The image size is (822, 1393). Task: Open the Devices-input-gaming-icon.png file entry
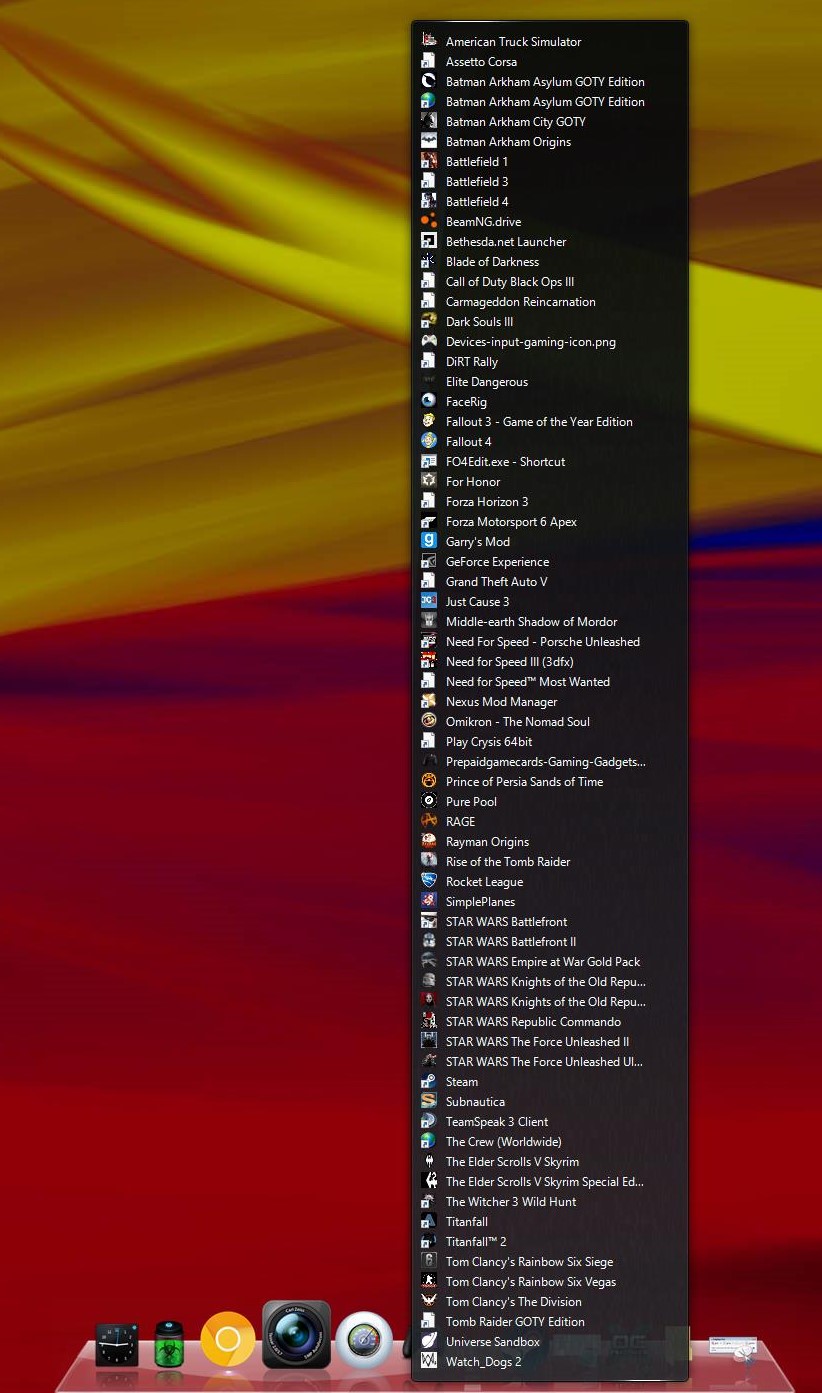[530, 342]
